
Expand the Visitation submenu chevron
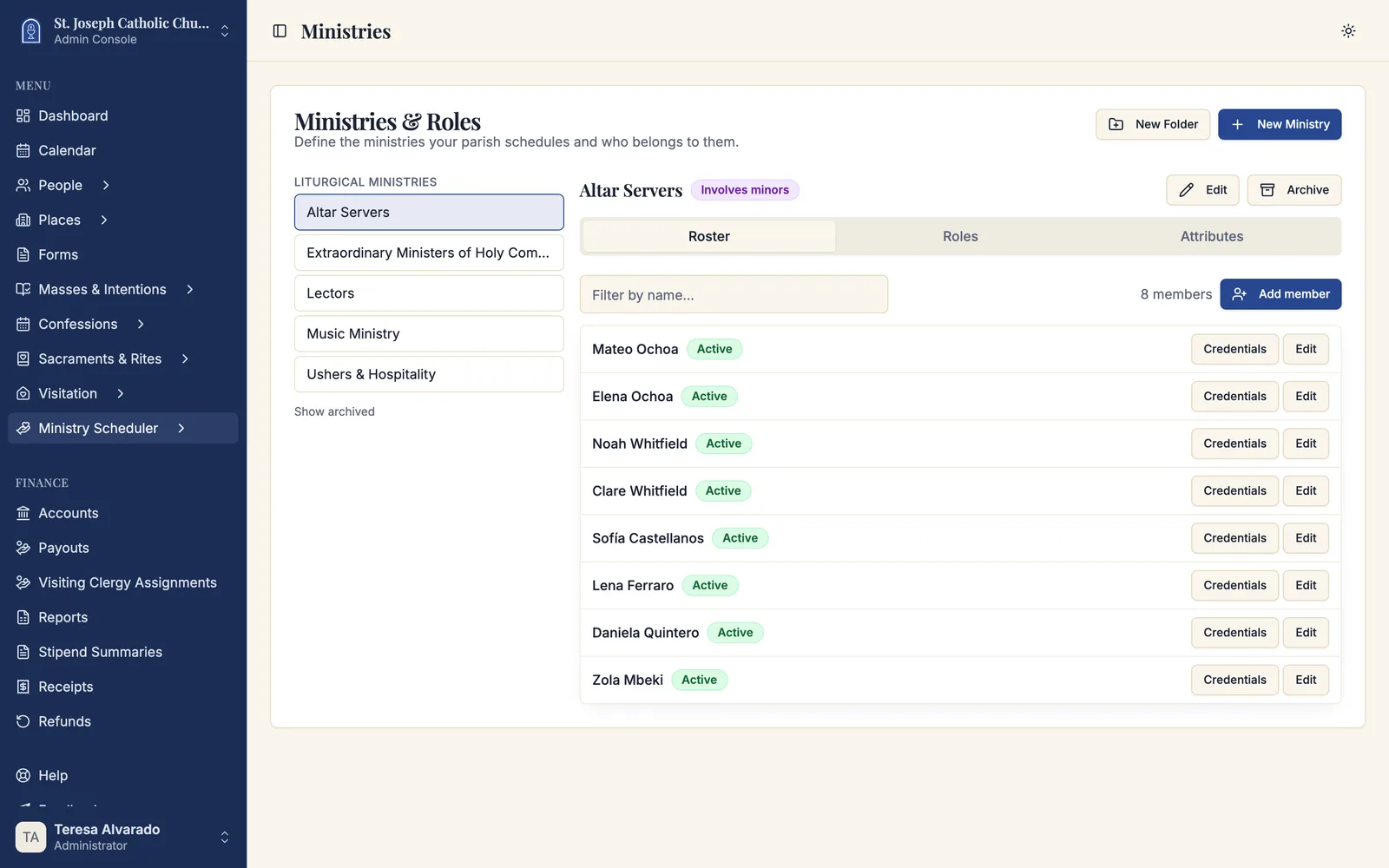(121, 394)
